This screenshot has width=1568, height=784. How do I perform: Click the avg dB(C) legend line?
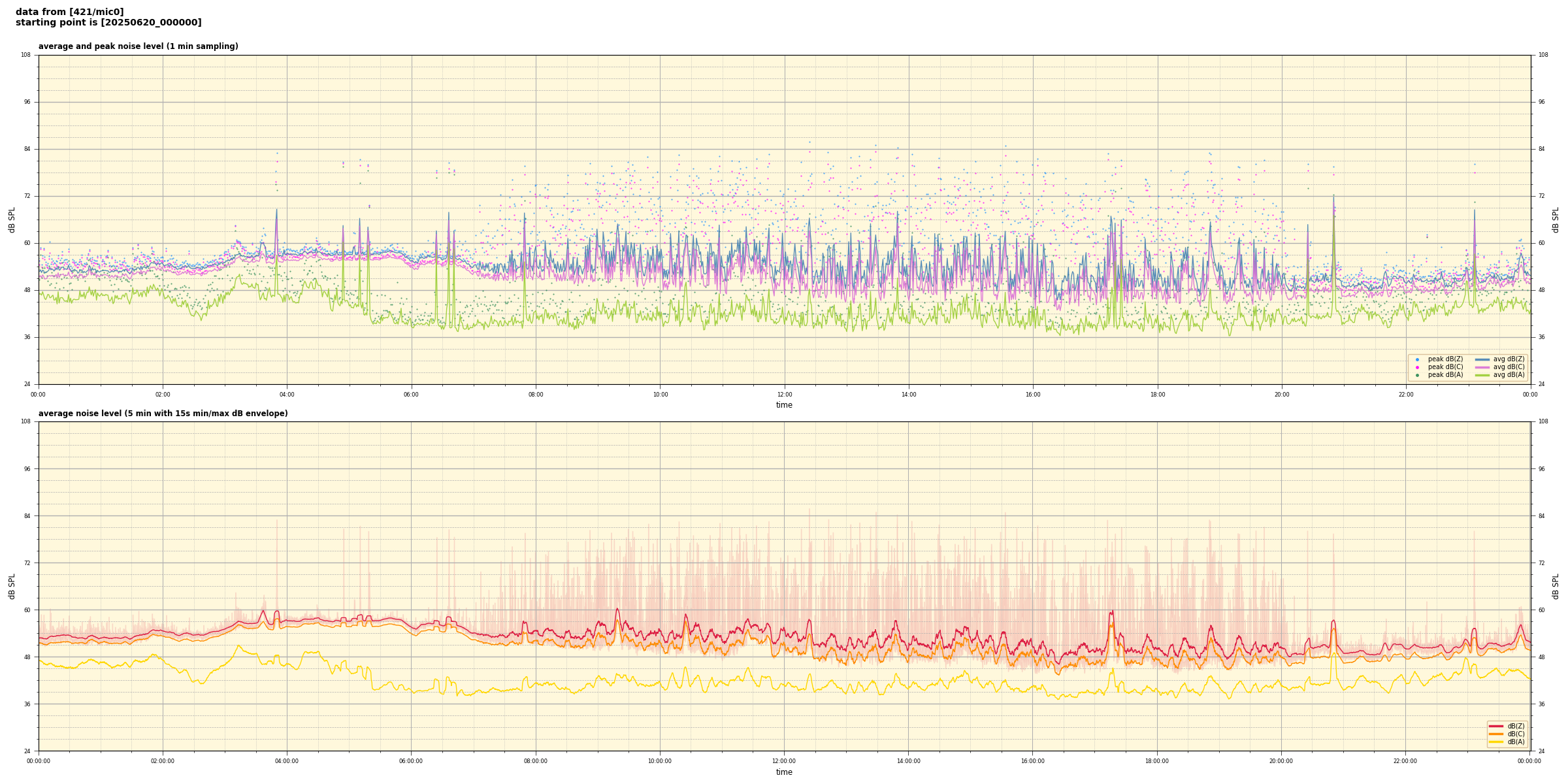pyautogui.click(x=1482, y=367)
